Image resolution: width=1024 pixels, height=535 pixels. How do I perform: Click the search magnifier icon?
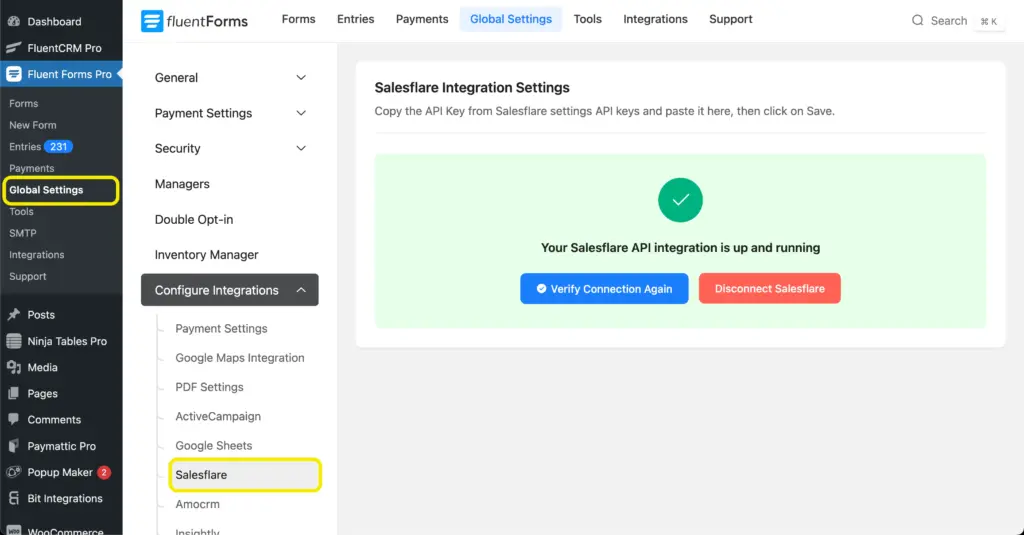click(x=918, y=21)
